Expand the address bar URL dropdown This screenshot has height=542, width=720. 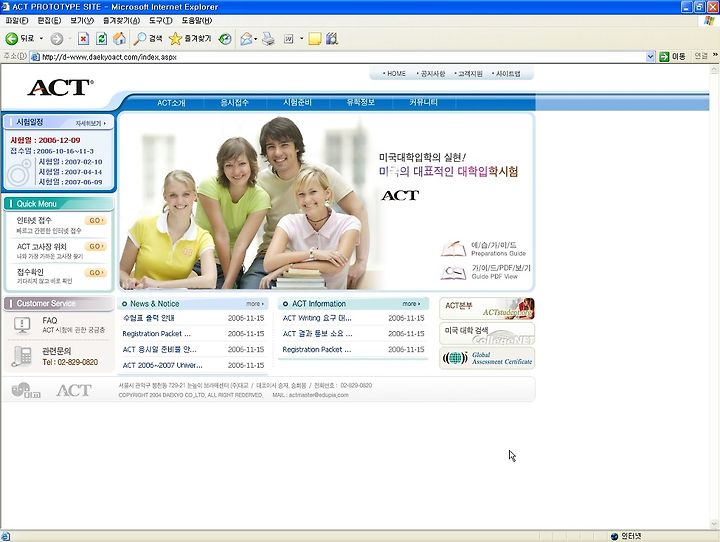click(x=650, y=56)
